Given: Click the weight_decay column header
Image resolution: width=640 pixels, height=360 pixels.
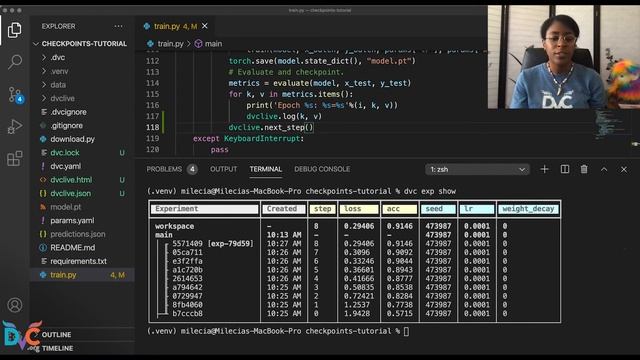Looking at the screenshot, I should coord(528,209).
